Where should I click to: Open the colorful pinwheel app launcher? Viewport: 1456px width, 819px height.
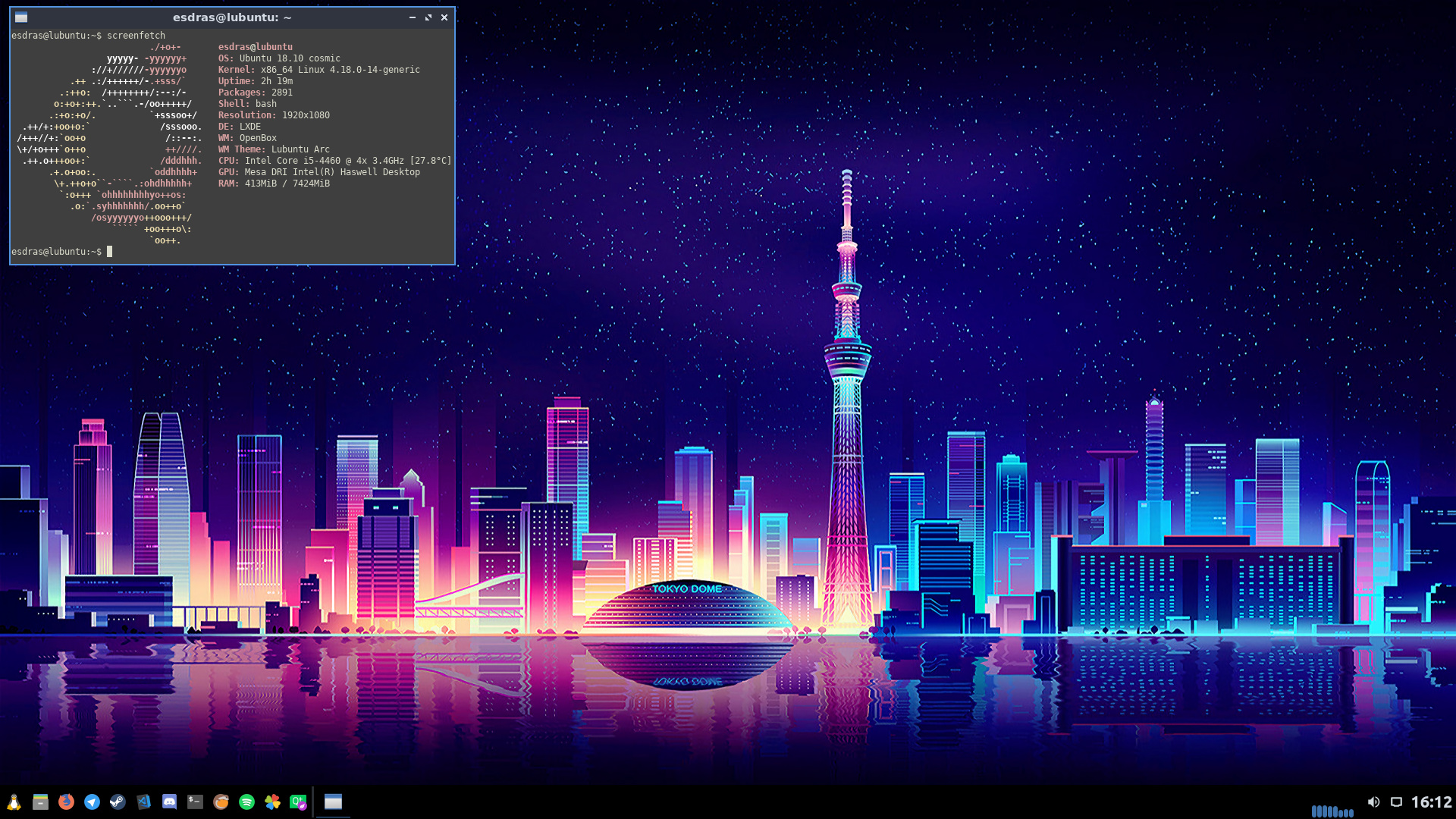pyautogui.click(x=272, y=802)
